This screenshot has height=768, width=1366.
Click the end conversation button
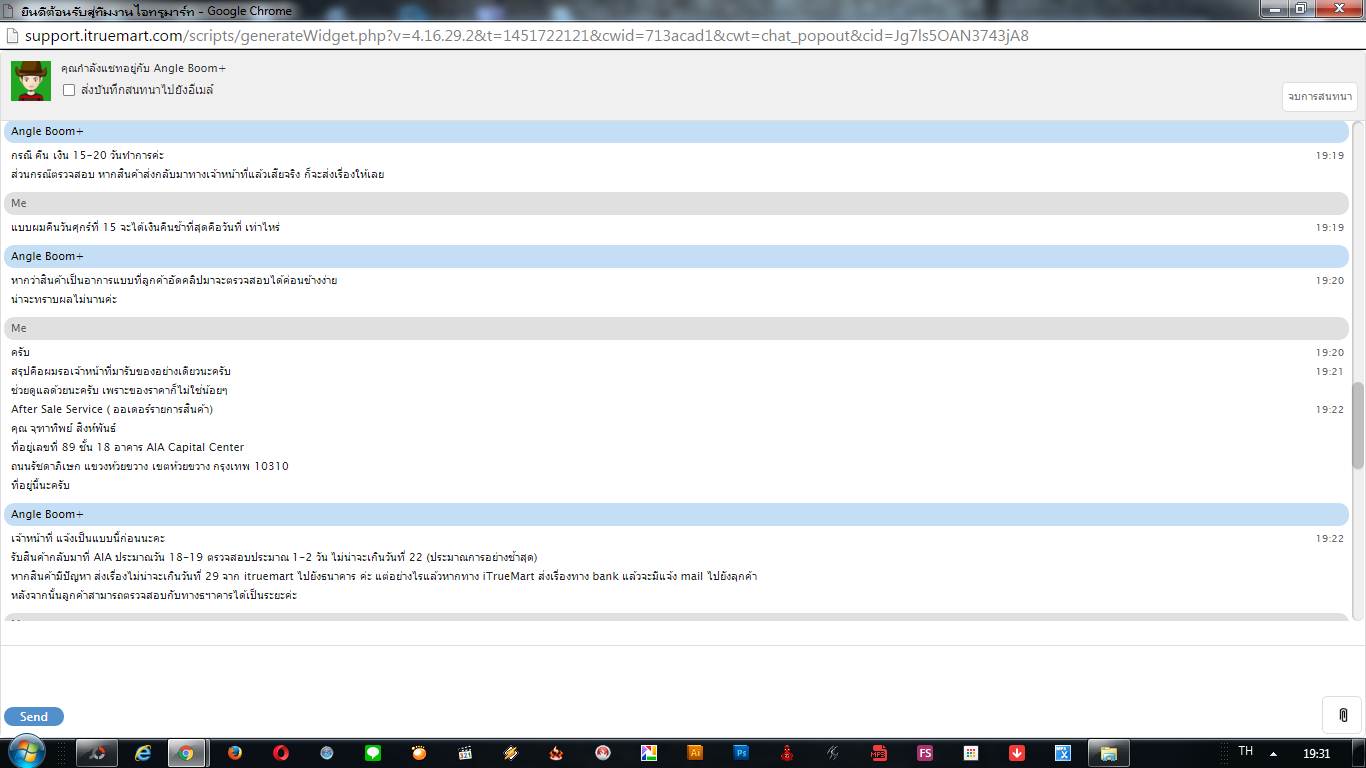pyautogui.click(x=1319, y=96)
